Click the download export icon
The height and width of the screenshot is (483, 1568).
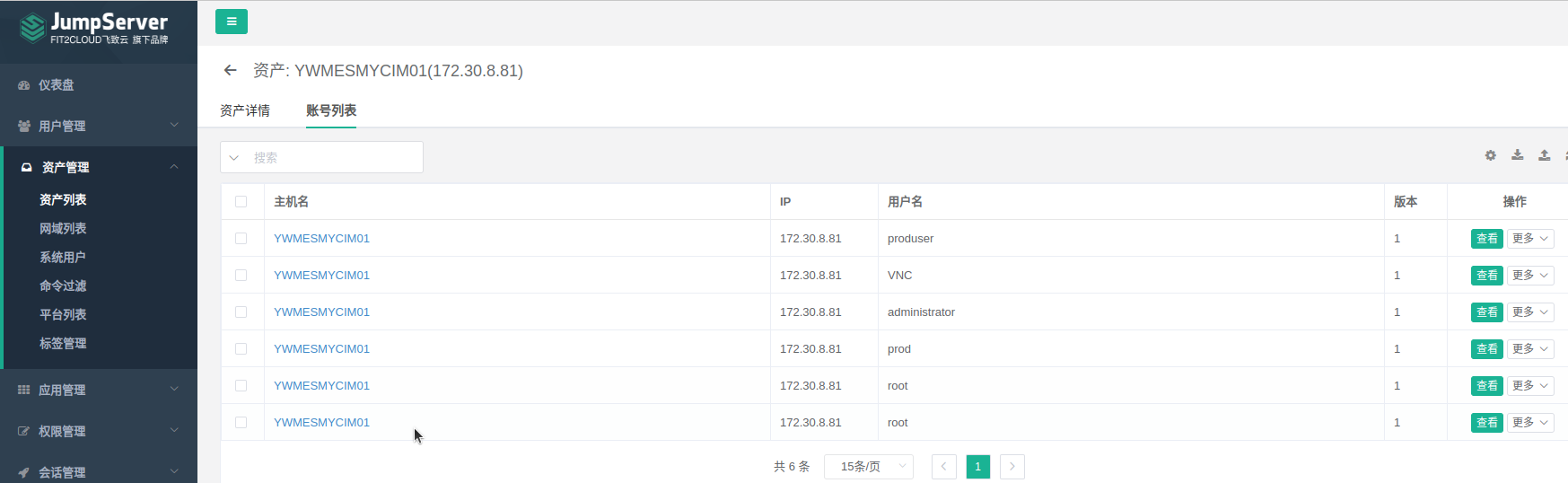tap(1517, 155)
